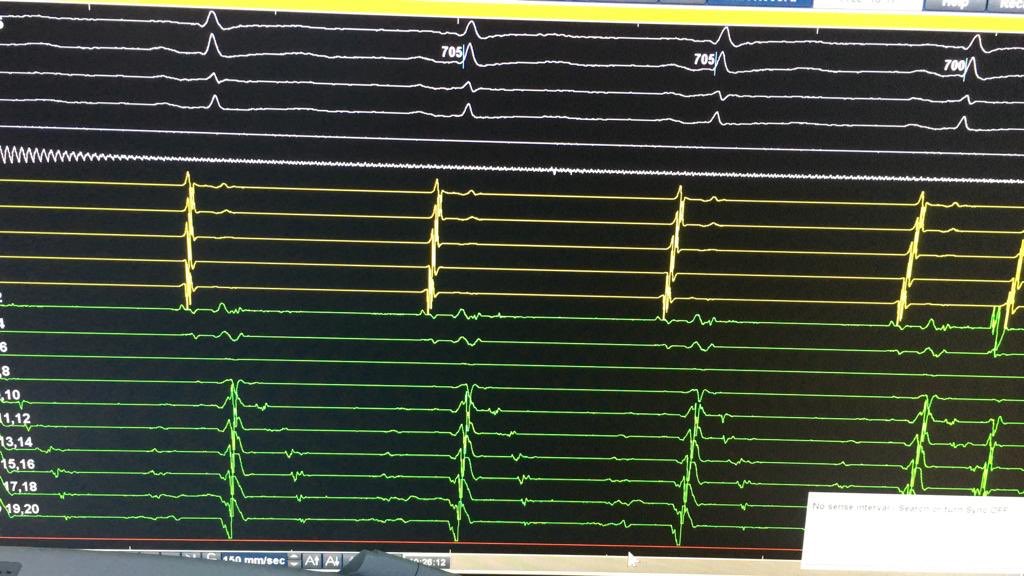Click the sweep speed stepper arrows
The width and height of the screenshot is (1024, 576).
(x=294, y=560)
